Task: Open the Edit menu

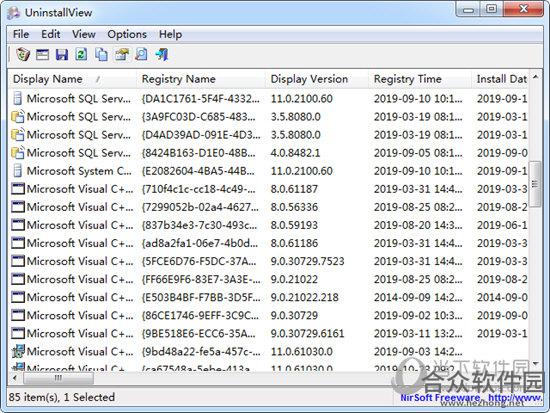Action: click(x=51, y=34)
